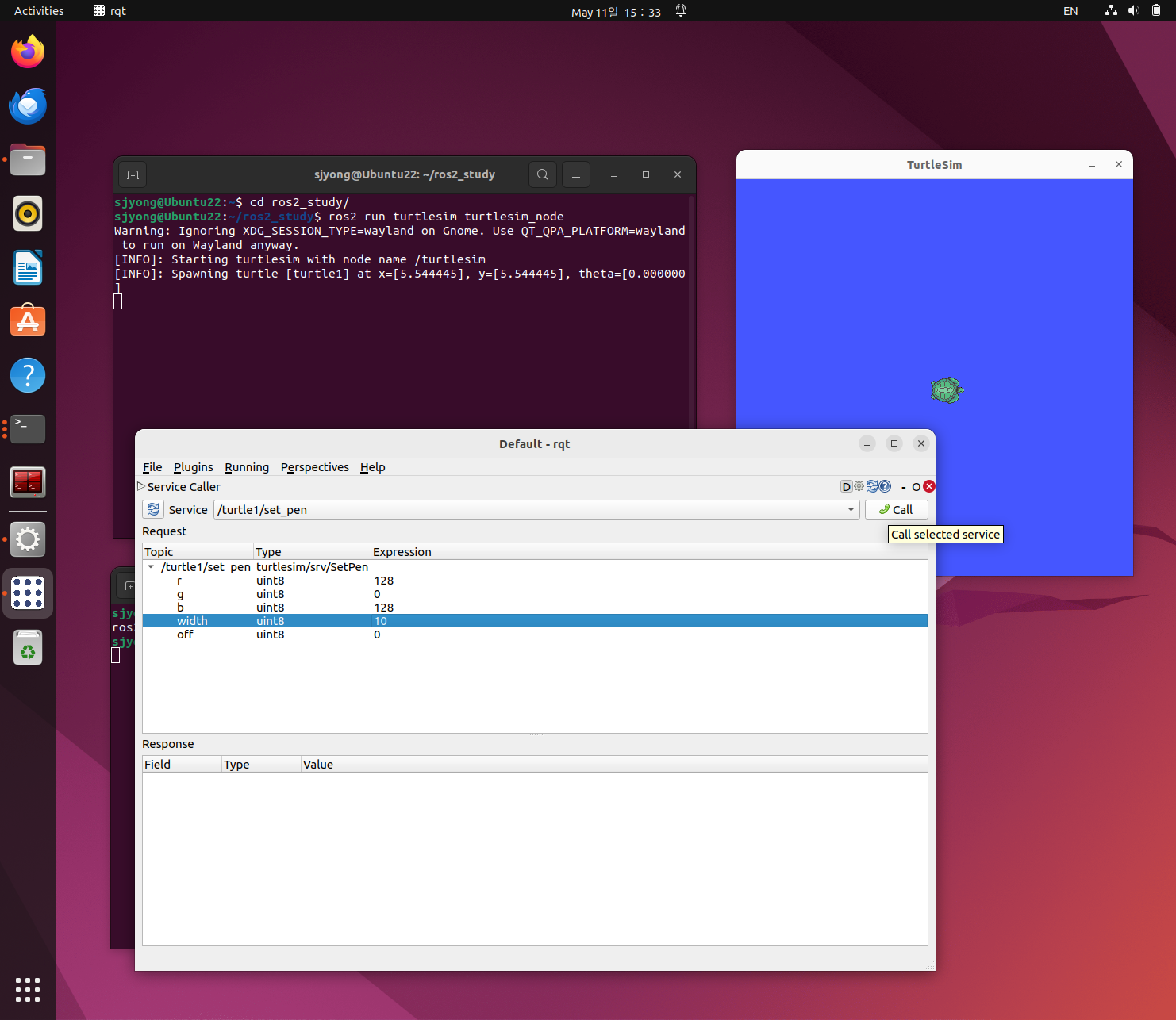Viewport: 1176px width, 1020px height.
Task: Select the 'b' field row in Request
Action: (x=535, y=608)
